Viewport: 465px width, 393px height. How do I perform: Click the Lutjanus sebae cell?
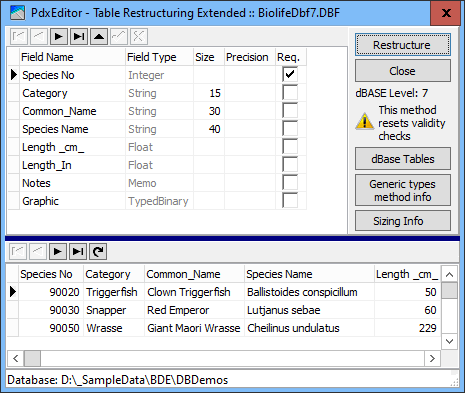(309, 310)
